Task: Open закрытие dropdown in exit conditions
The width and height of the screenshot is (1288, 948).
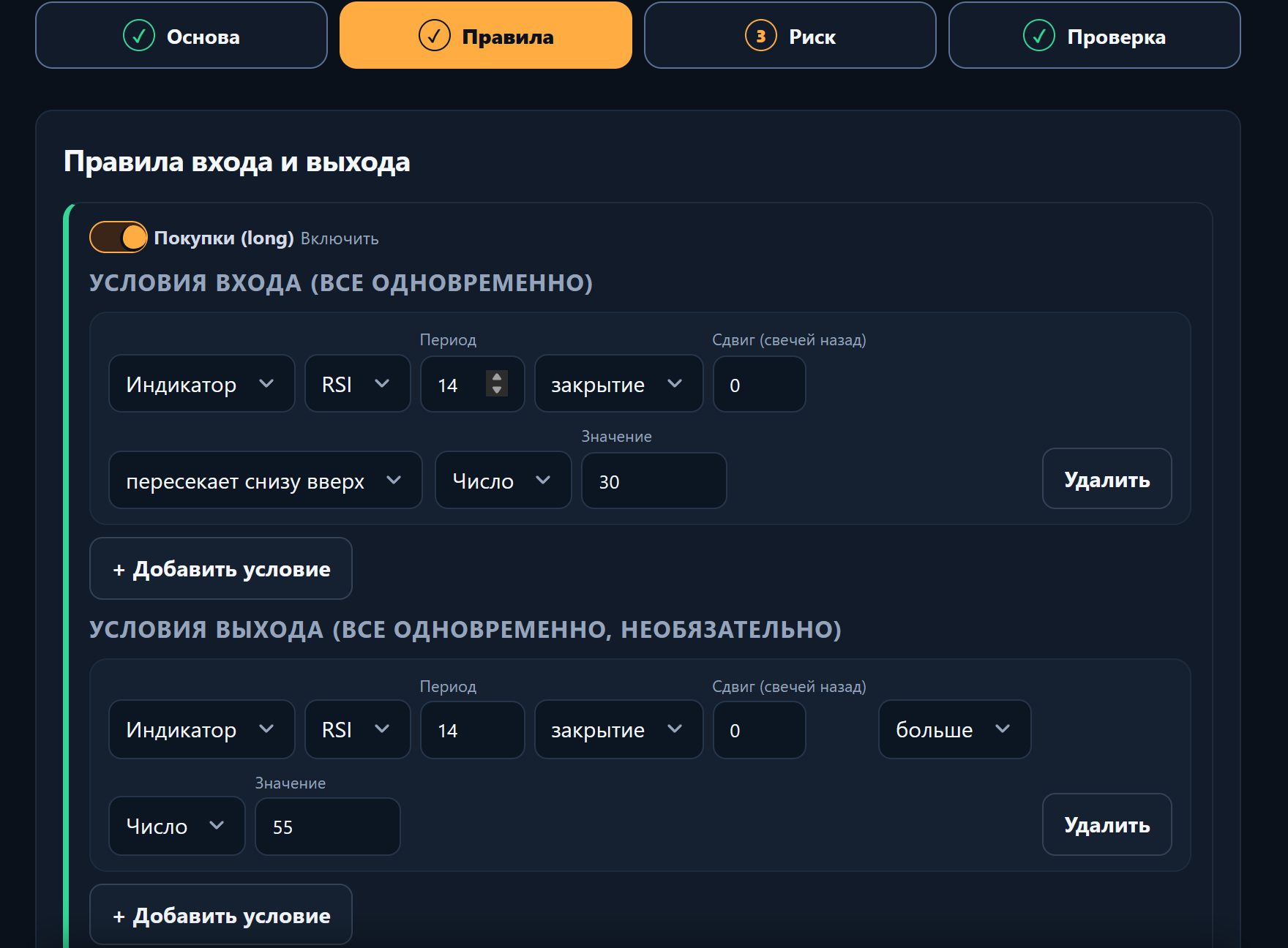Action: (619, 729)
